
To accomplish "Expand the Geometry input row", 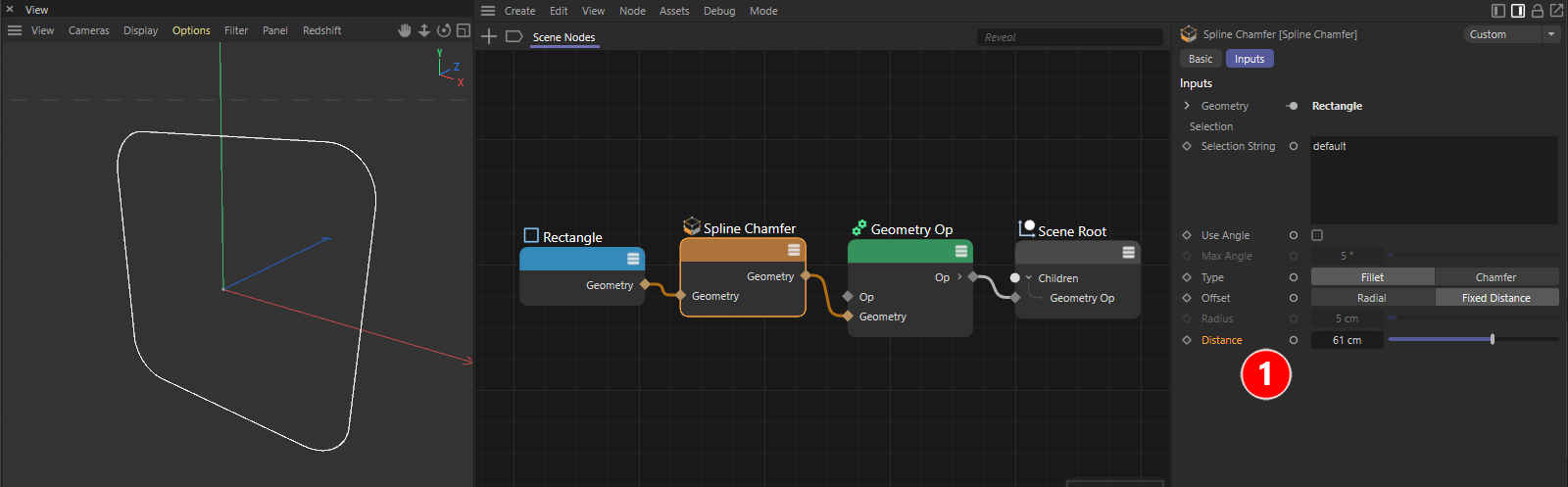I will (x=1187, y=106).
